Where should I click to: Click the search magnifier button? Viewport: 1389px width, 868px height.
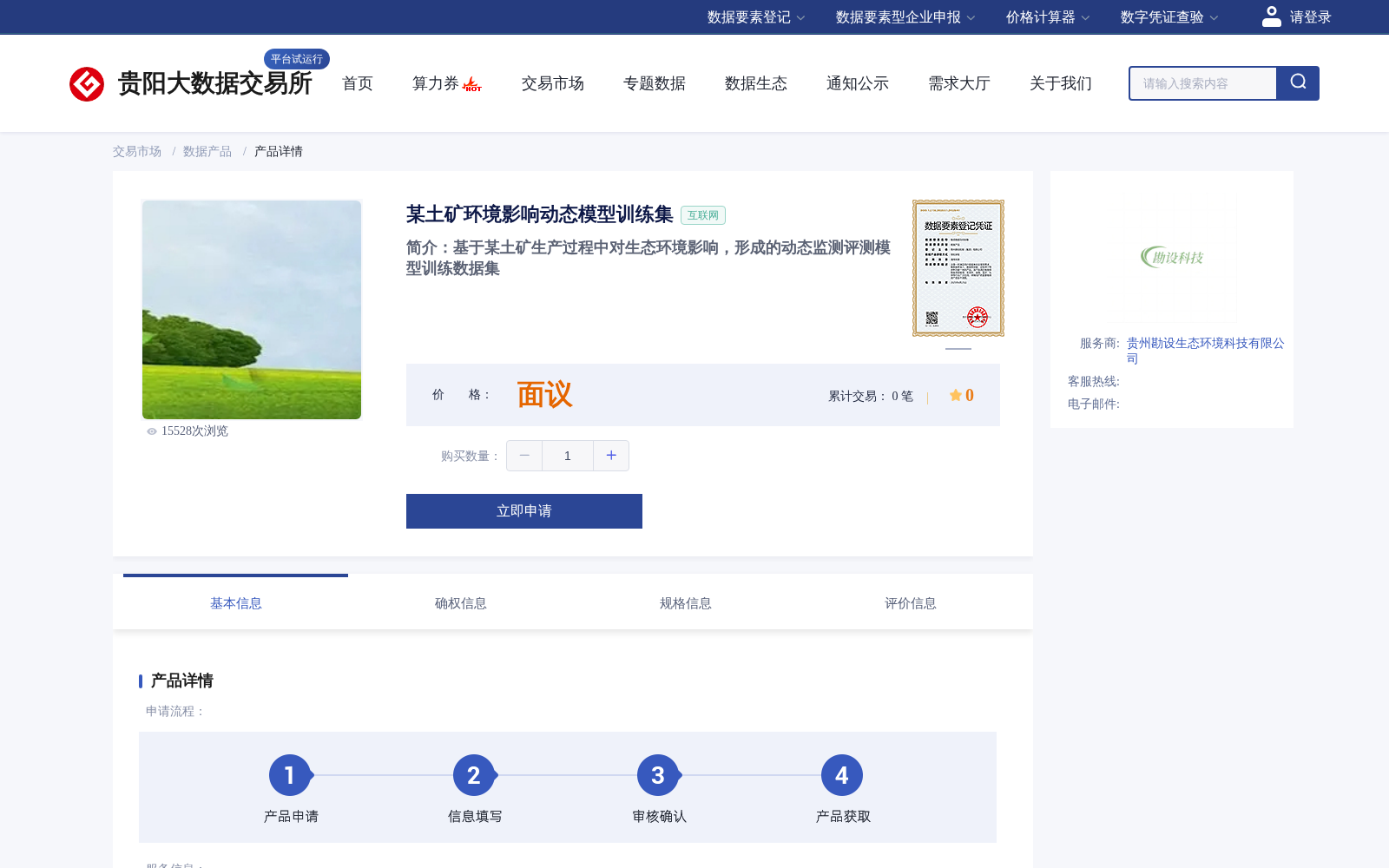(x=1298, y=83)
